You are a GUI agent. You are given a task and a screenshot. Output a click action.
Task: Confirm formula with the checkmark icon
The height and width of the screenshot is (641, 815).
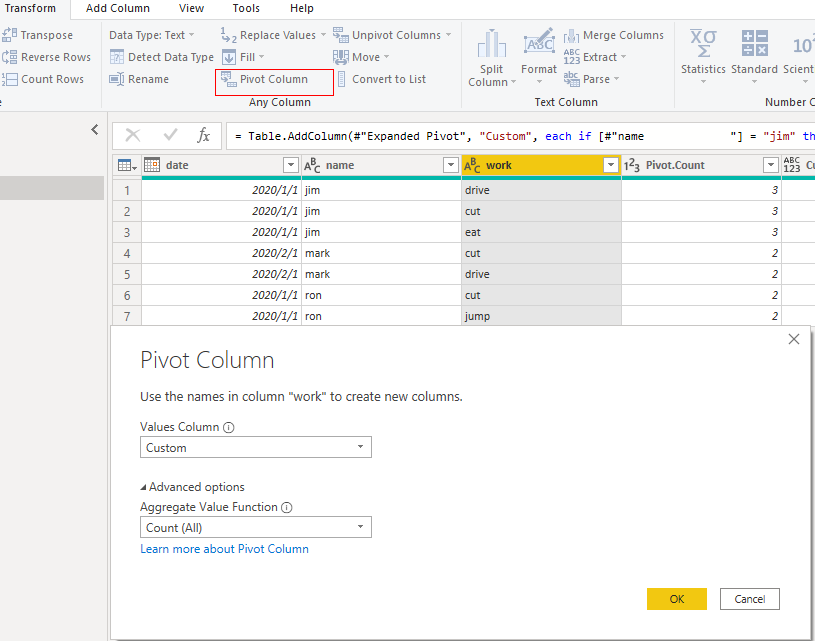[x=170, y=135]
